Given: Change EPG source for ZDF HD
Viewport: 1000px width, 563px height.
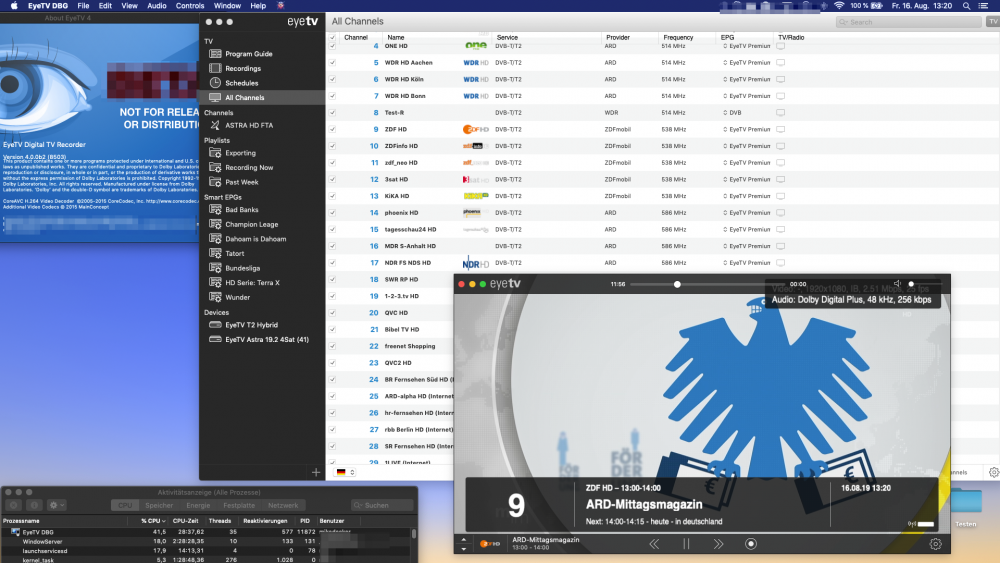Looking at the screenshot, I should pyautogui.click(x=746, y=129).
